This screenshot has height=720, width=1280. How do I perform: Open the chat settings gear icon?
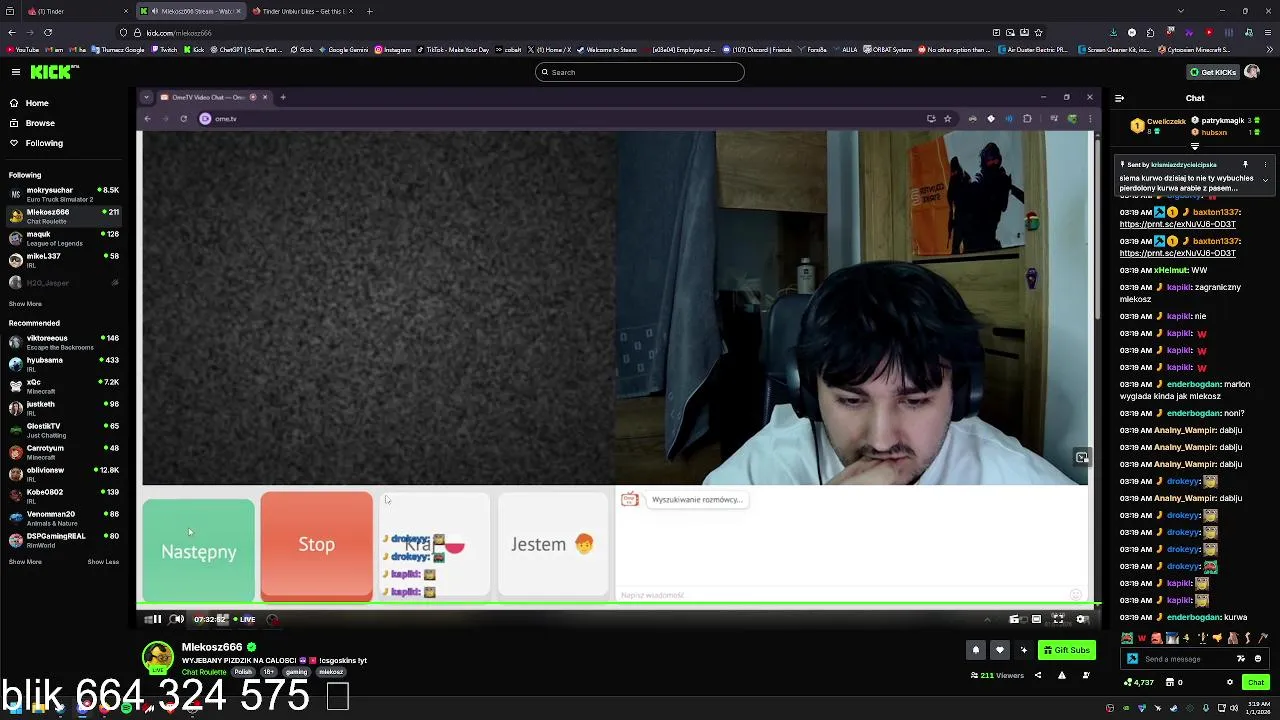click(x=1230, y=682)
